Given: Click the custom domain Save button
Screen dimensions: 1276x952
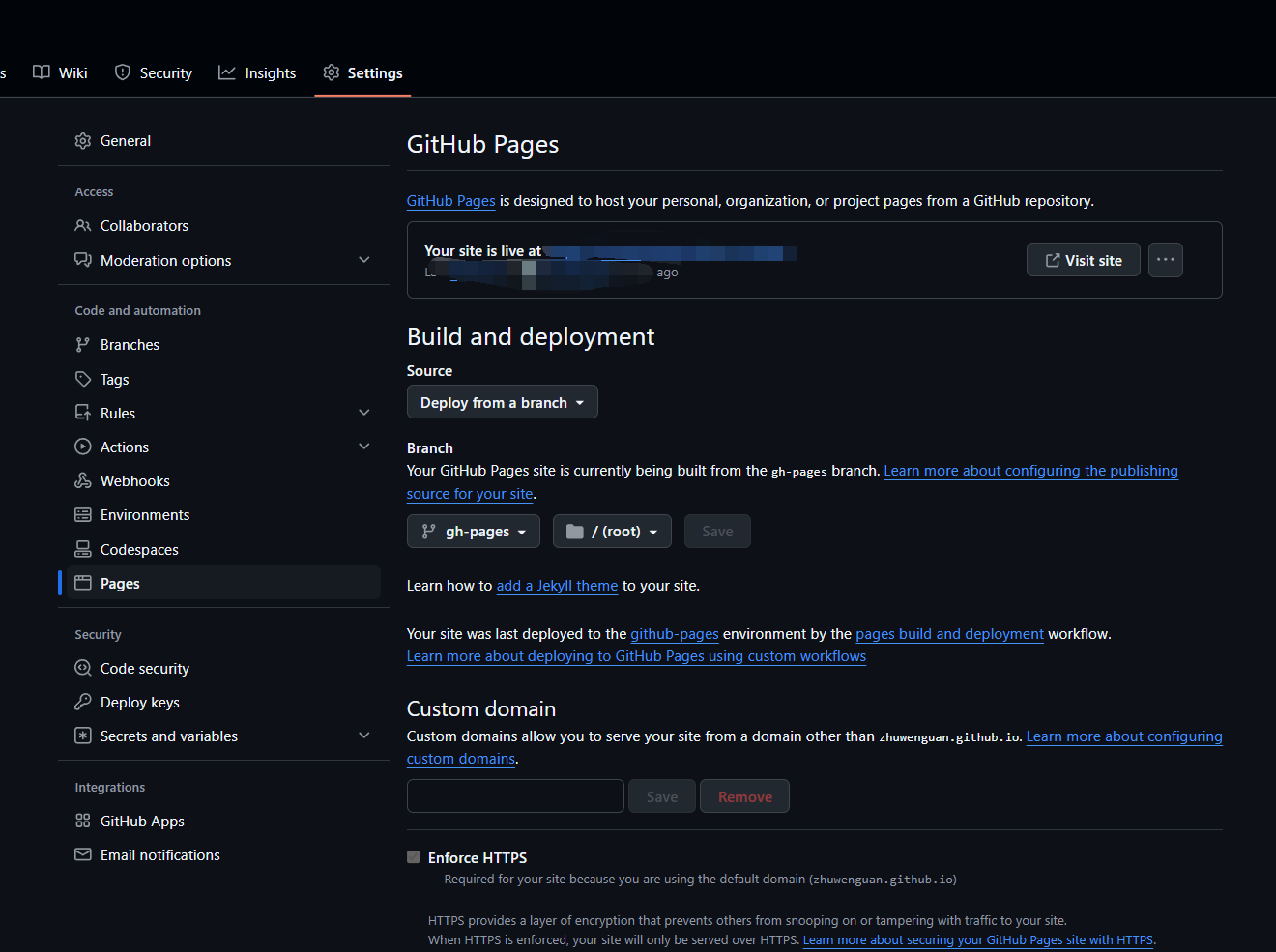Looking at the screenshot, I should click(662, 796).
